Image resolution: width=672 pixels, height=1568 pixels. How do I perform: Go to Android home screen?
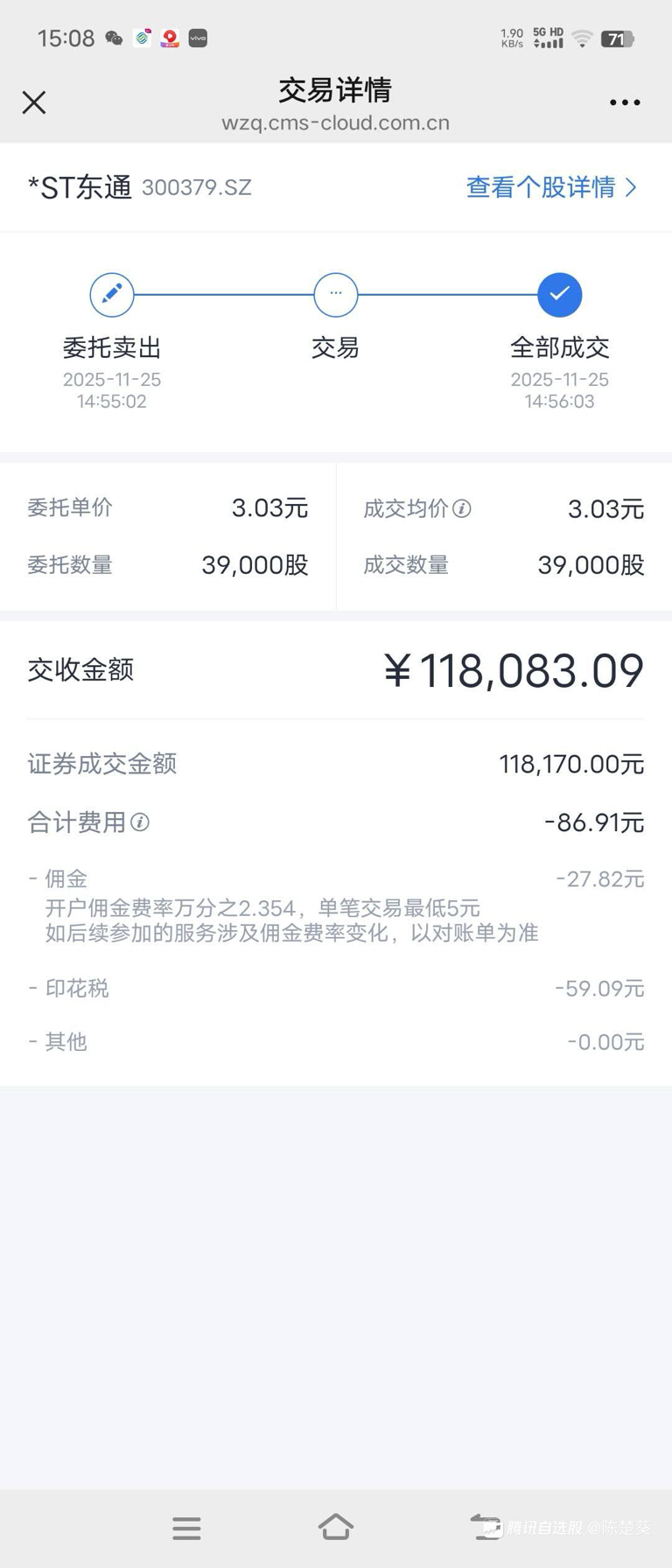coord(336,1527)
